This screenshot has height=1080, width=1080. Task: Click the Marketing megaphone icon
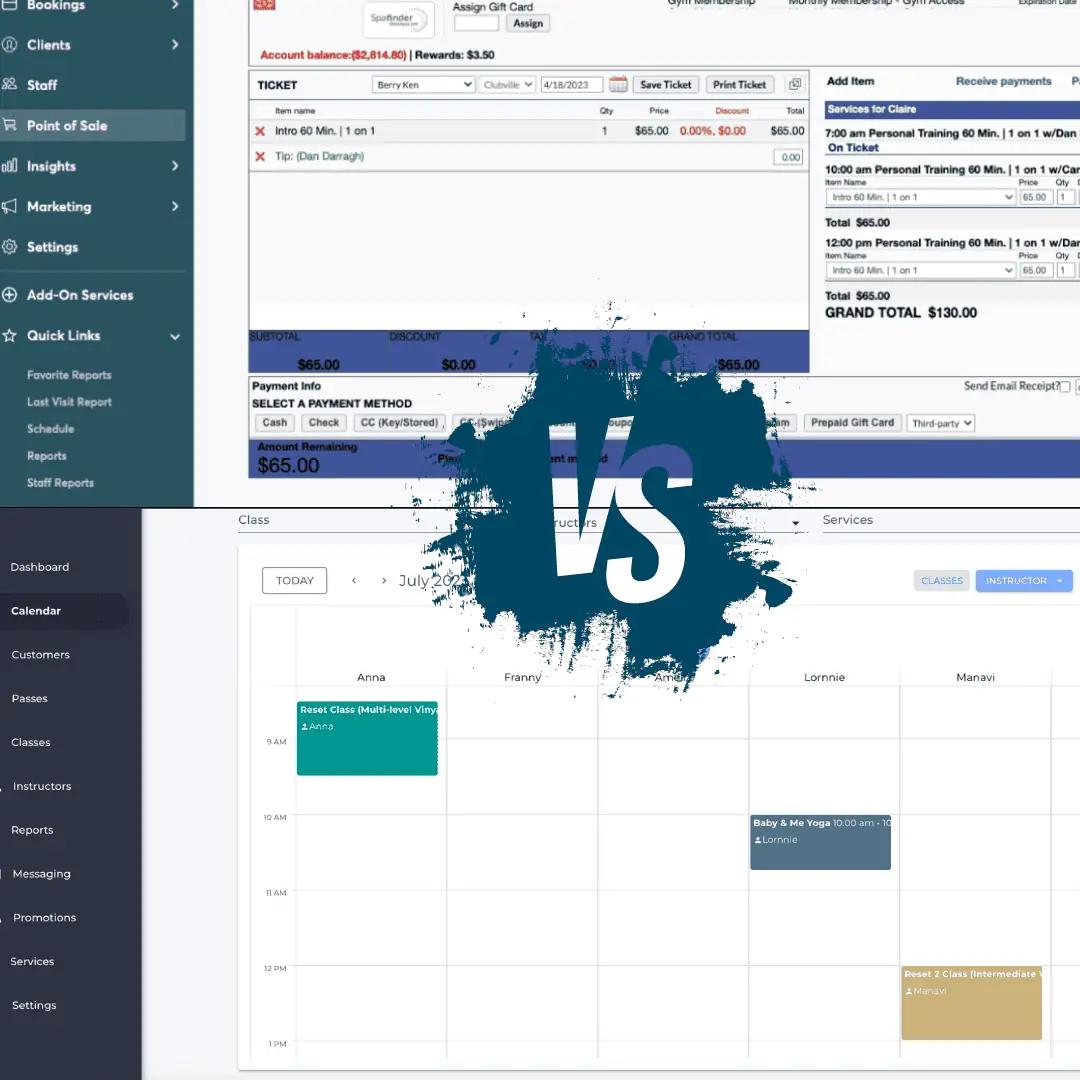(10, 207)
